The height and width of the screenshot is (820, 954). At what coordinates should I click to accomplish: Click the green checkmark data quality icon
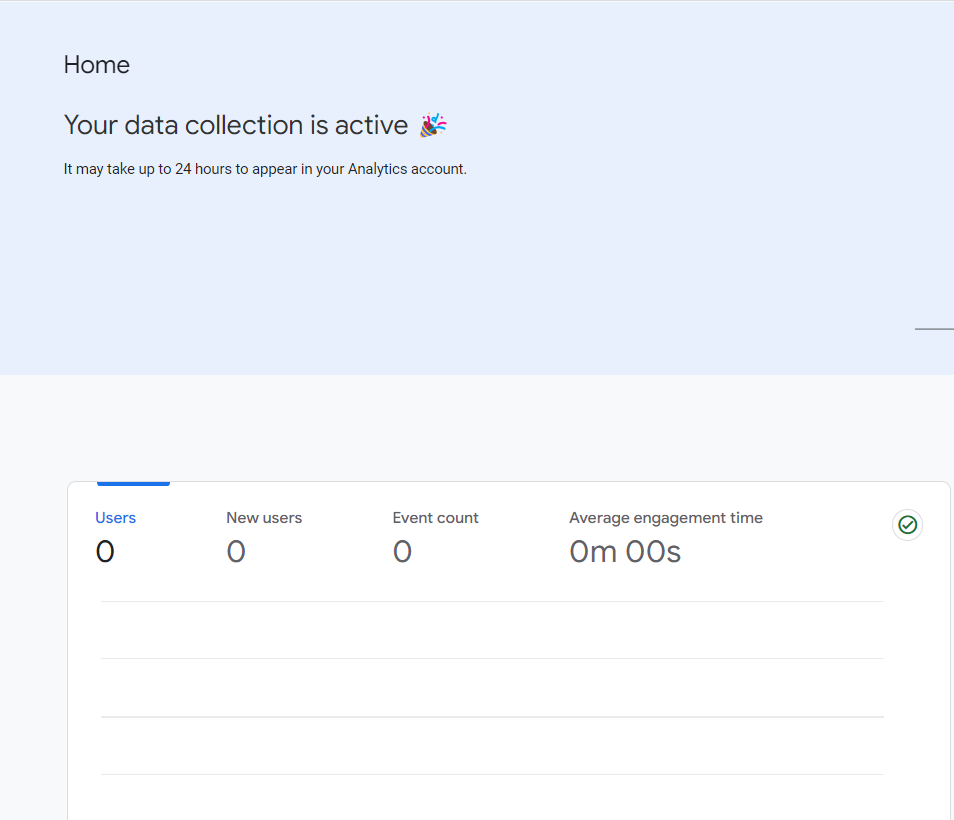pos(907,525)
